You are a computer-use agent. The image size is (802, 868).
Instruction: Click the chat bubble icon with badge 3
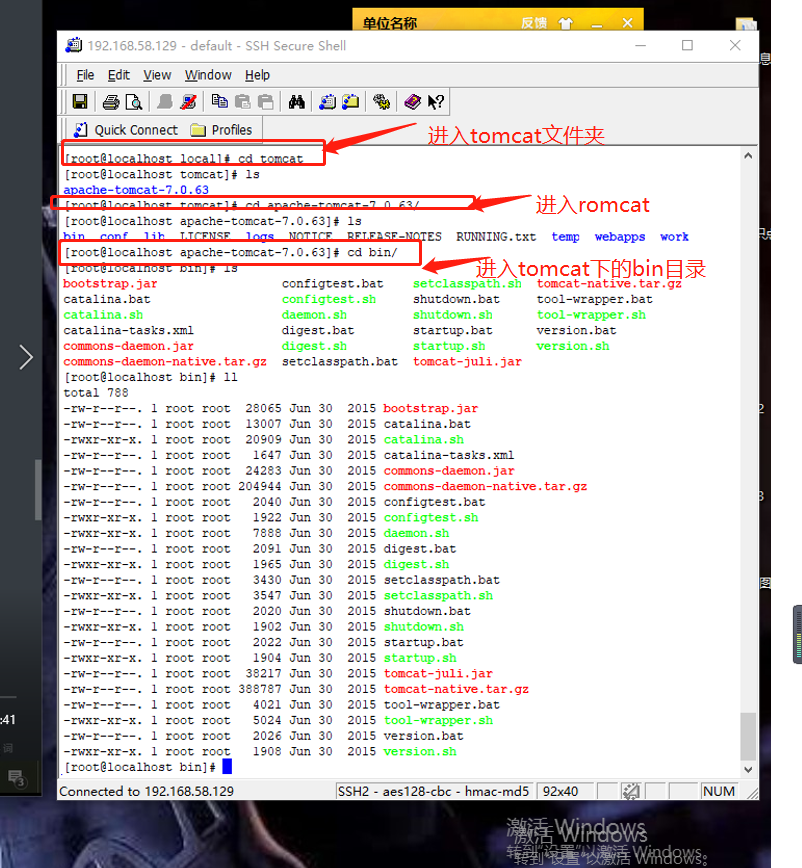pos(17,778)
